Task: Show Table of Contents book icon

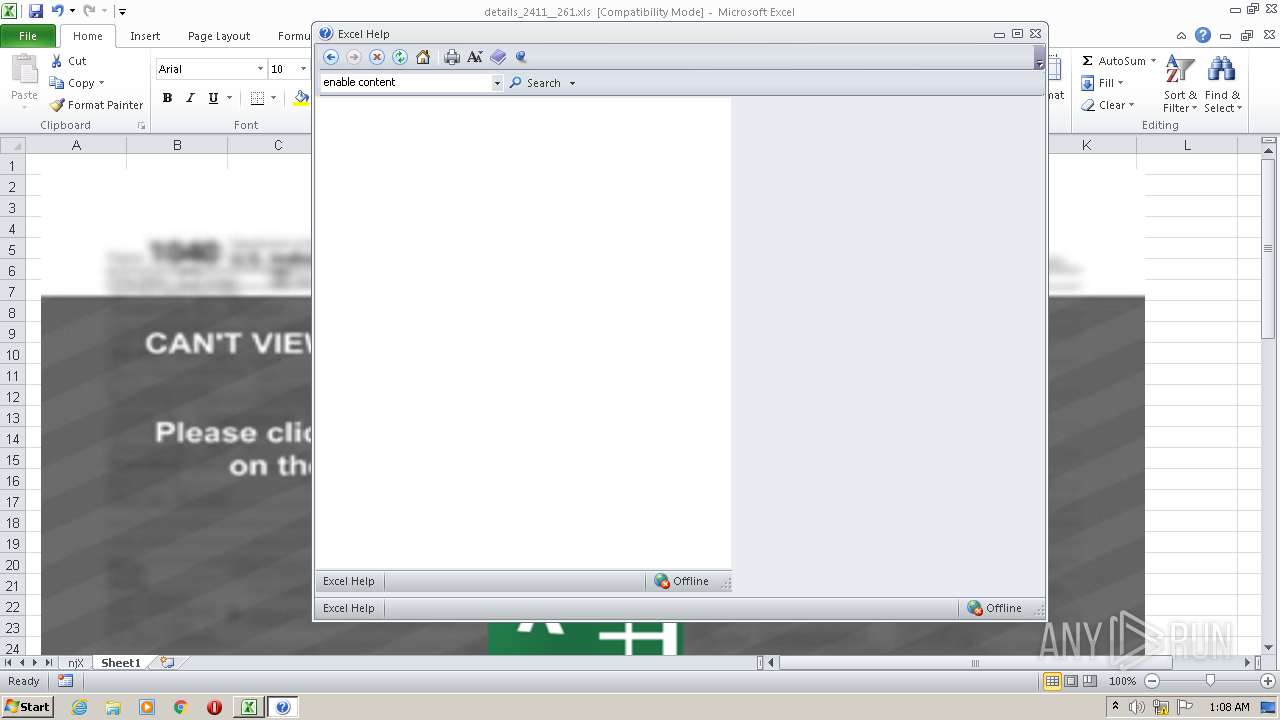Action: click(x=498, y=57)
